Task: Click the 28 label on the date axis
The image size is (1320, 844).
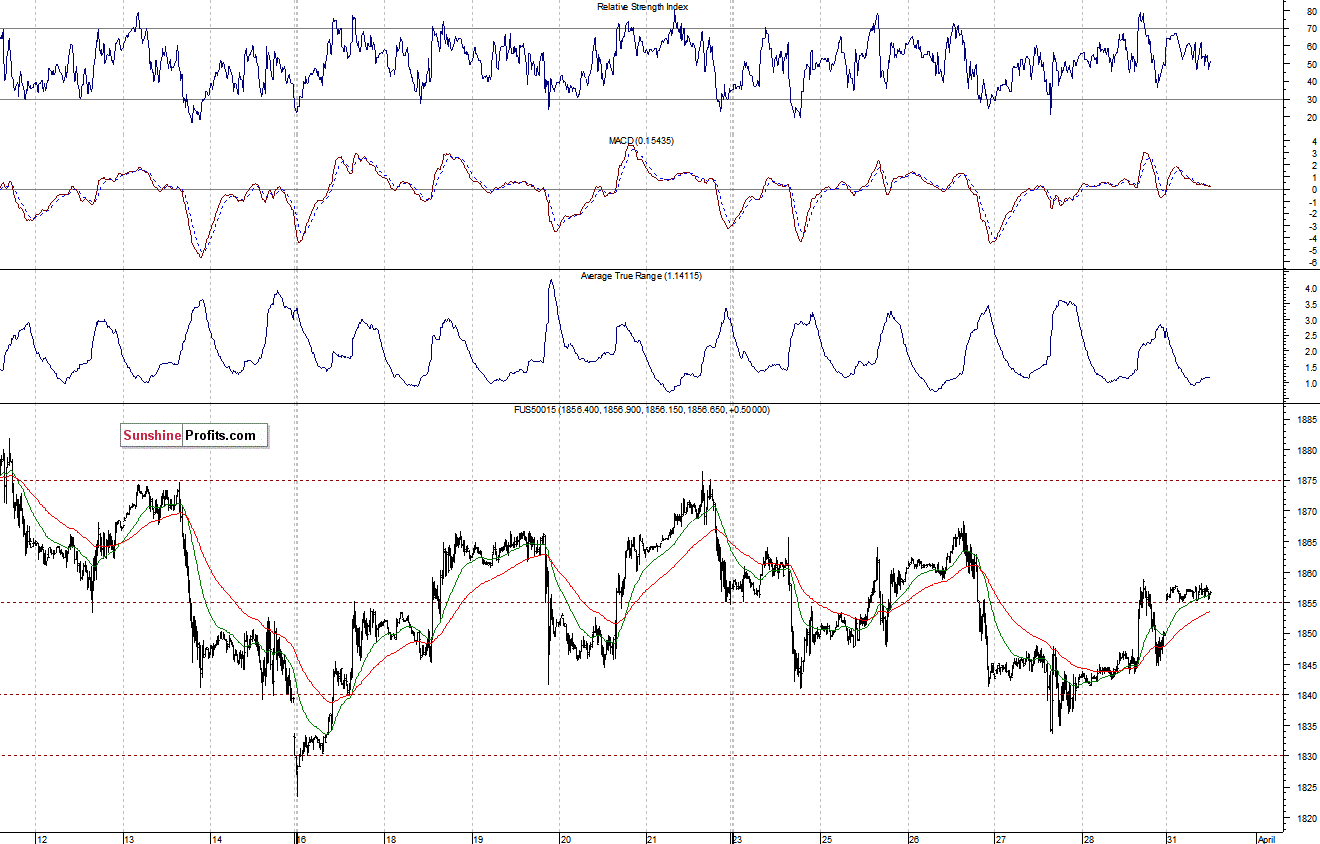Action: coord(1087,838)
